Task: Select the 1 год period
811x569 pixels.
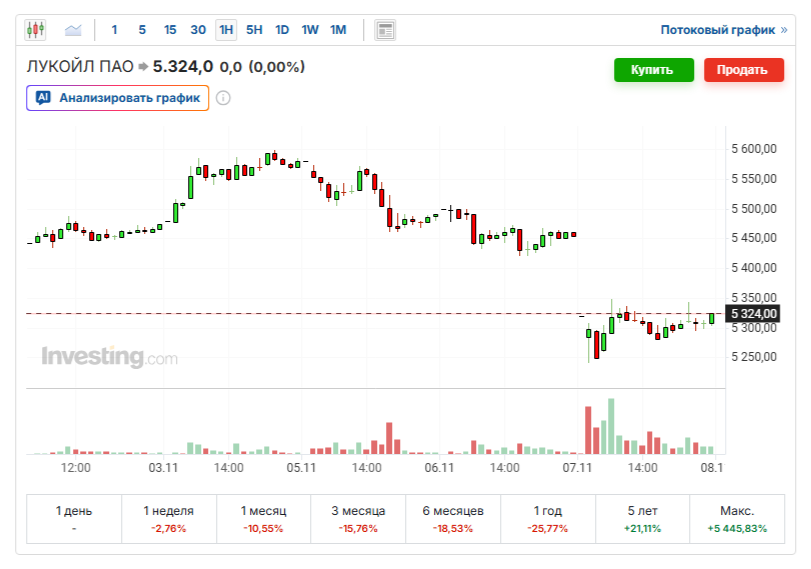Action: pos(548,519)
